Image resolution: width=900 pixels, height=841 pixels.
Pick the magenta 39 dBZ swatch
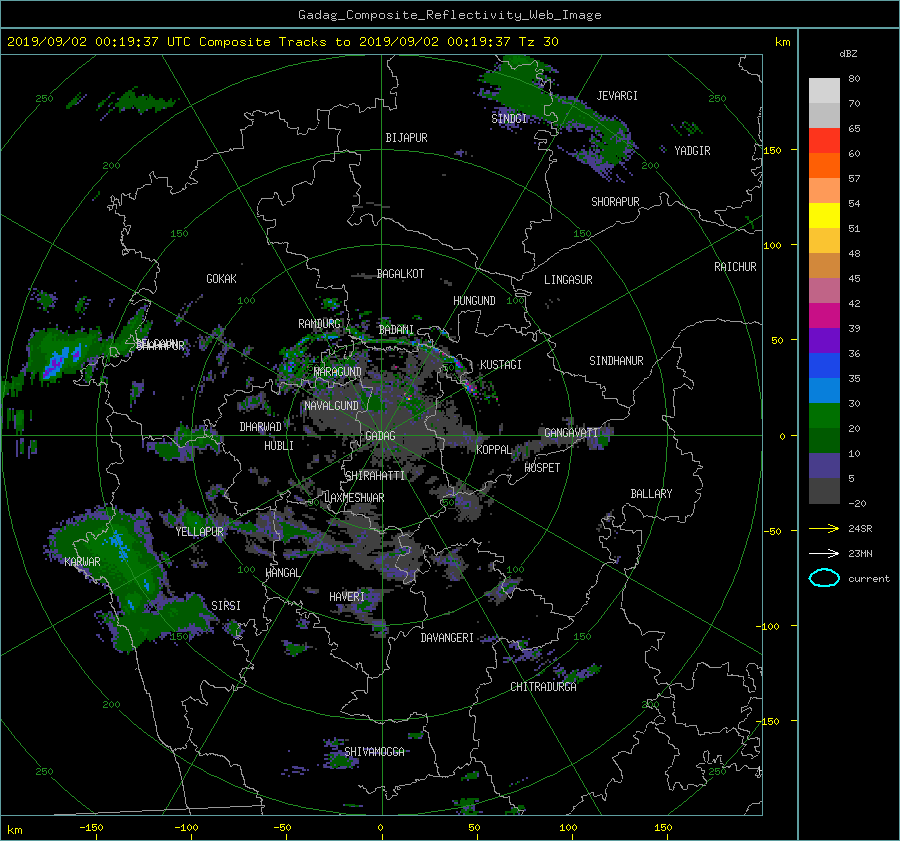click(x=824, y=315)
